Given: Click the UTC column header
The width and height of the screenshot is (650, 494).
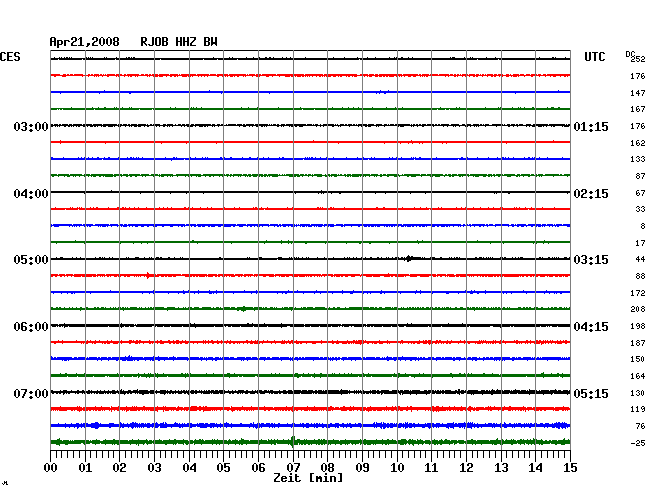Looking at the screenshot, I should pyautogui.click(x=594, y=57).
